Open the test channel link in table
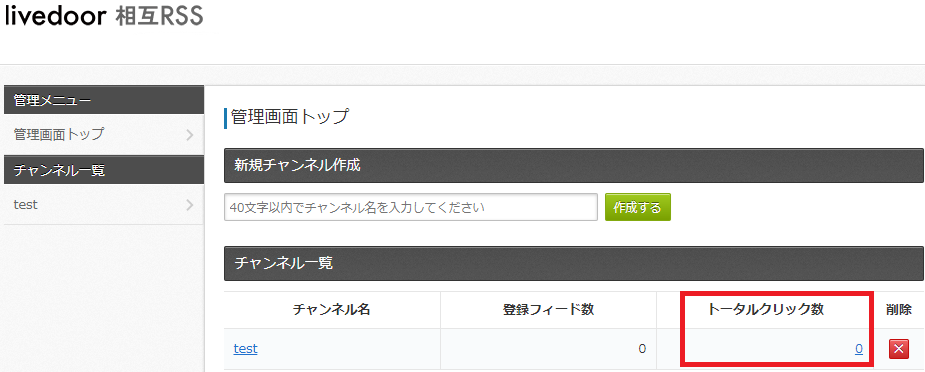Image resolution: width=925 pixels, height=372 pixels. pyautogui.click(x=245, y=348)
